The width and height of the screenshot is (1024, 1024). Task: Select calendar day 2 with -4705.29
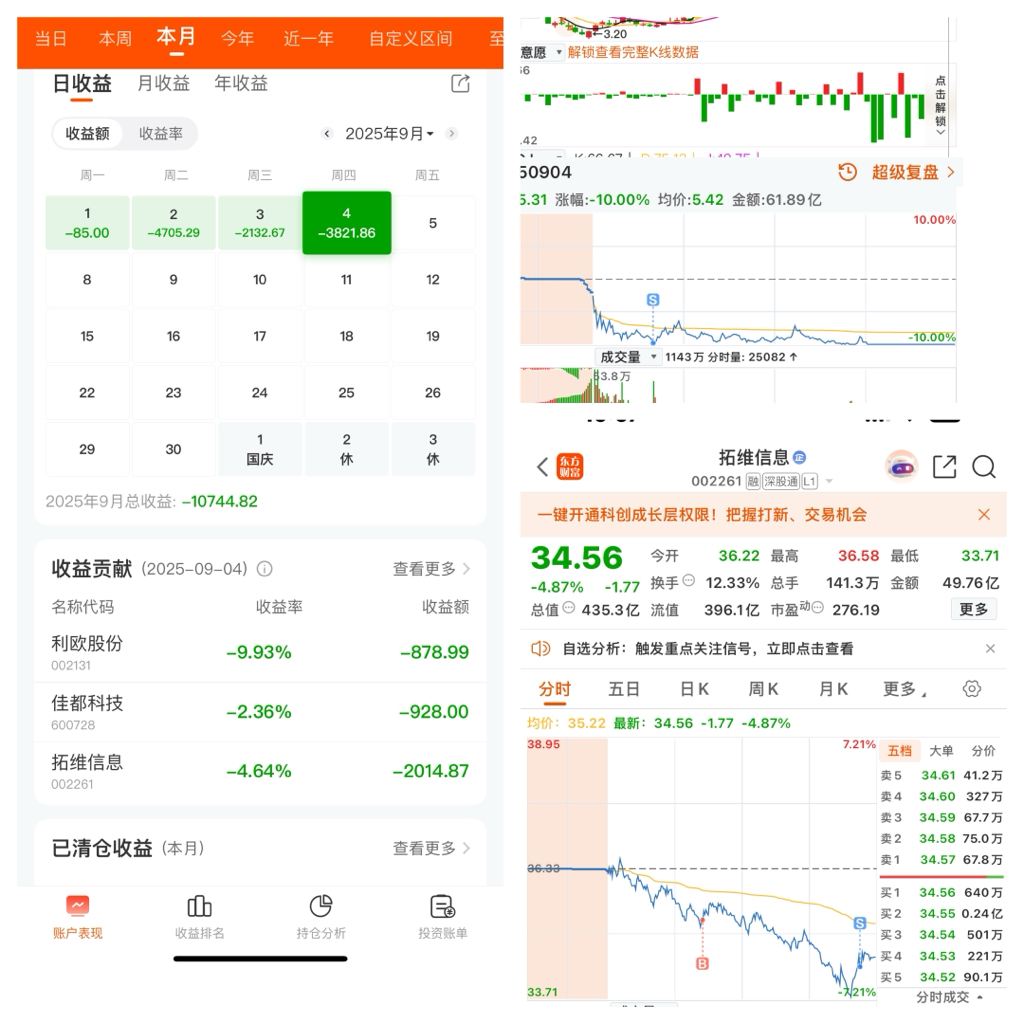[174, 223]
